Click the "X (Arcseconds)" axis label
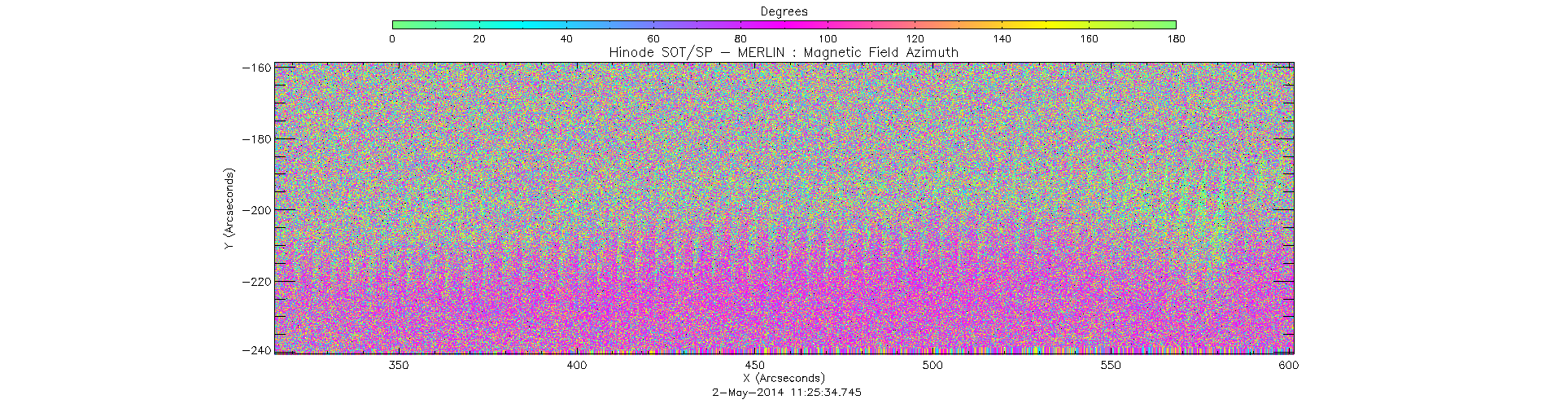The image size is (1568, 417). click(x=784, y=379)
